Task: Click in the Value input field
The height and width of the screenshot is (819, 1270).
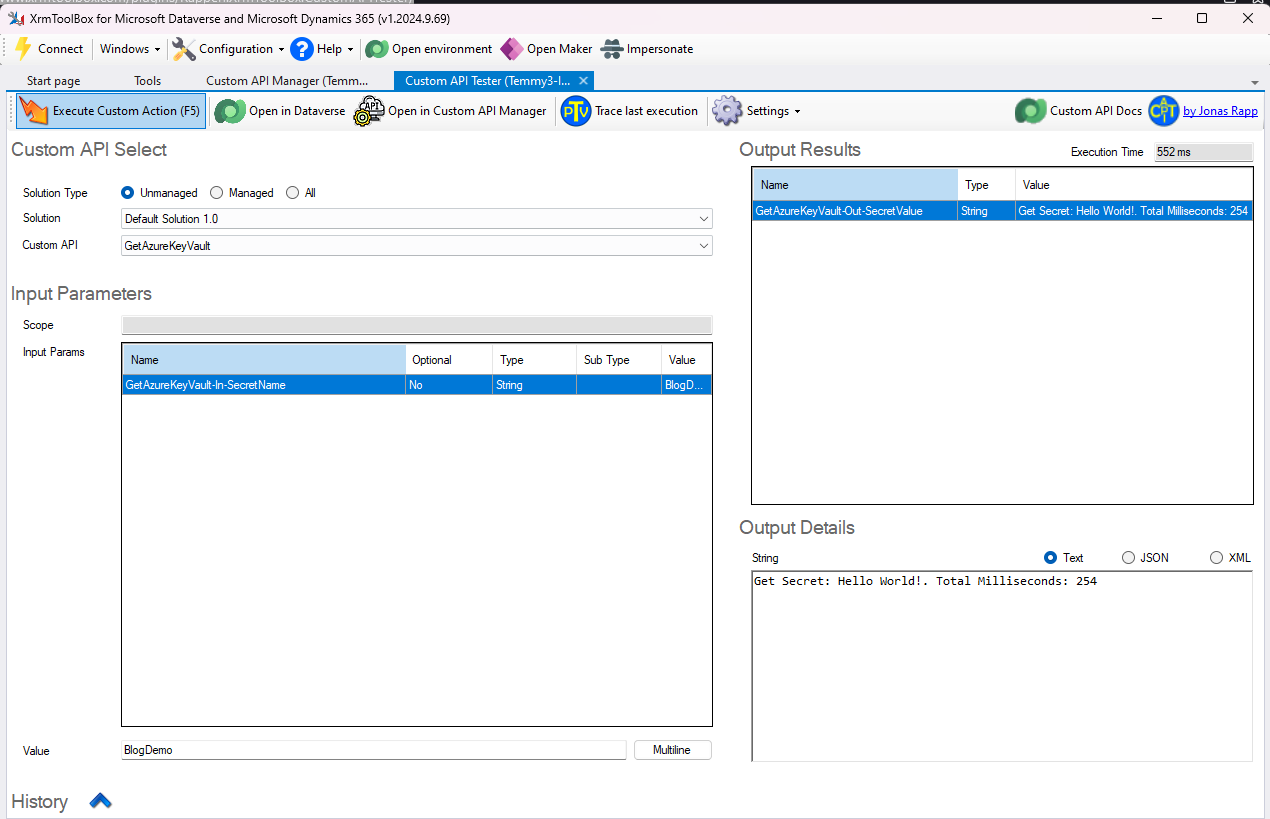Action: pos(374,750)
